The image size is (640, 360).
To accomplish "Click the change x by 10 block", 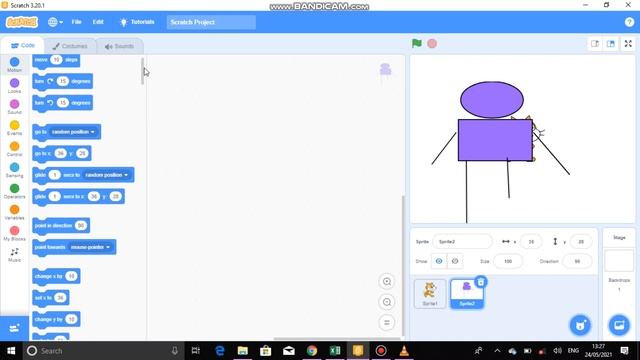I will click(x=56, y=276).
